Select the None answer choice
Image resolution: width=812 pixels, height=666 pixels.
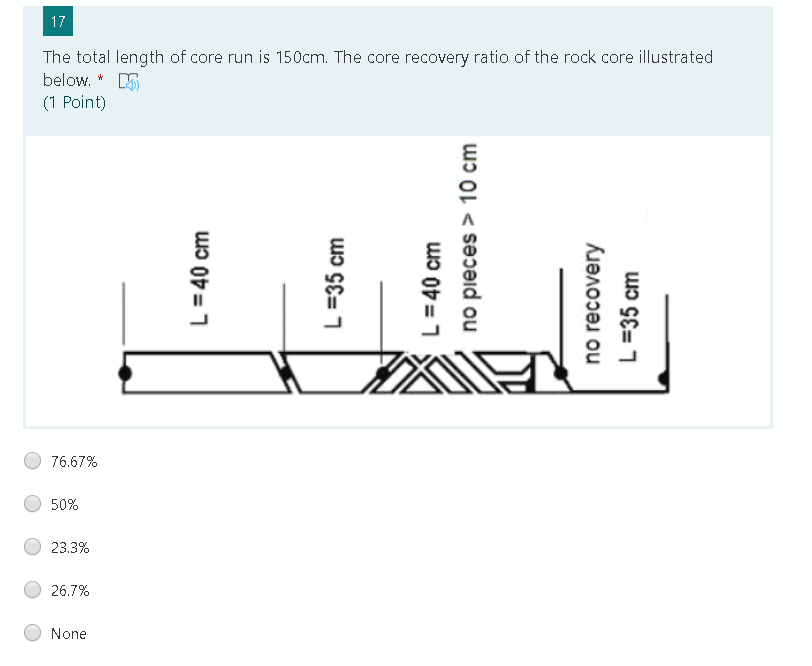[x=32, y=633]
